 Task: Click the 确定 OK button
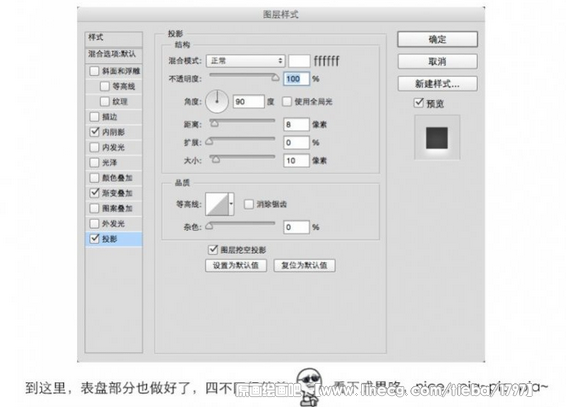[x=437, y=39]
